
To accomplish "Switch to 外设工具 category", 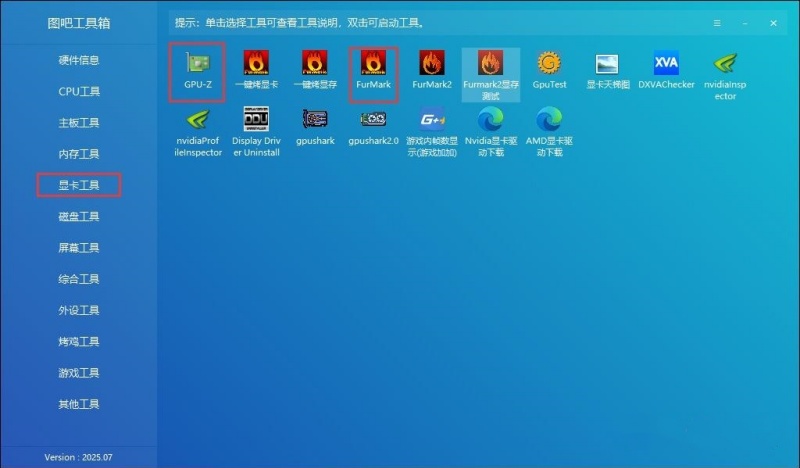I will click(x=79, y=310).
